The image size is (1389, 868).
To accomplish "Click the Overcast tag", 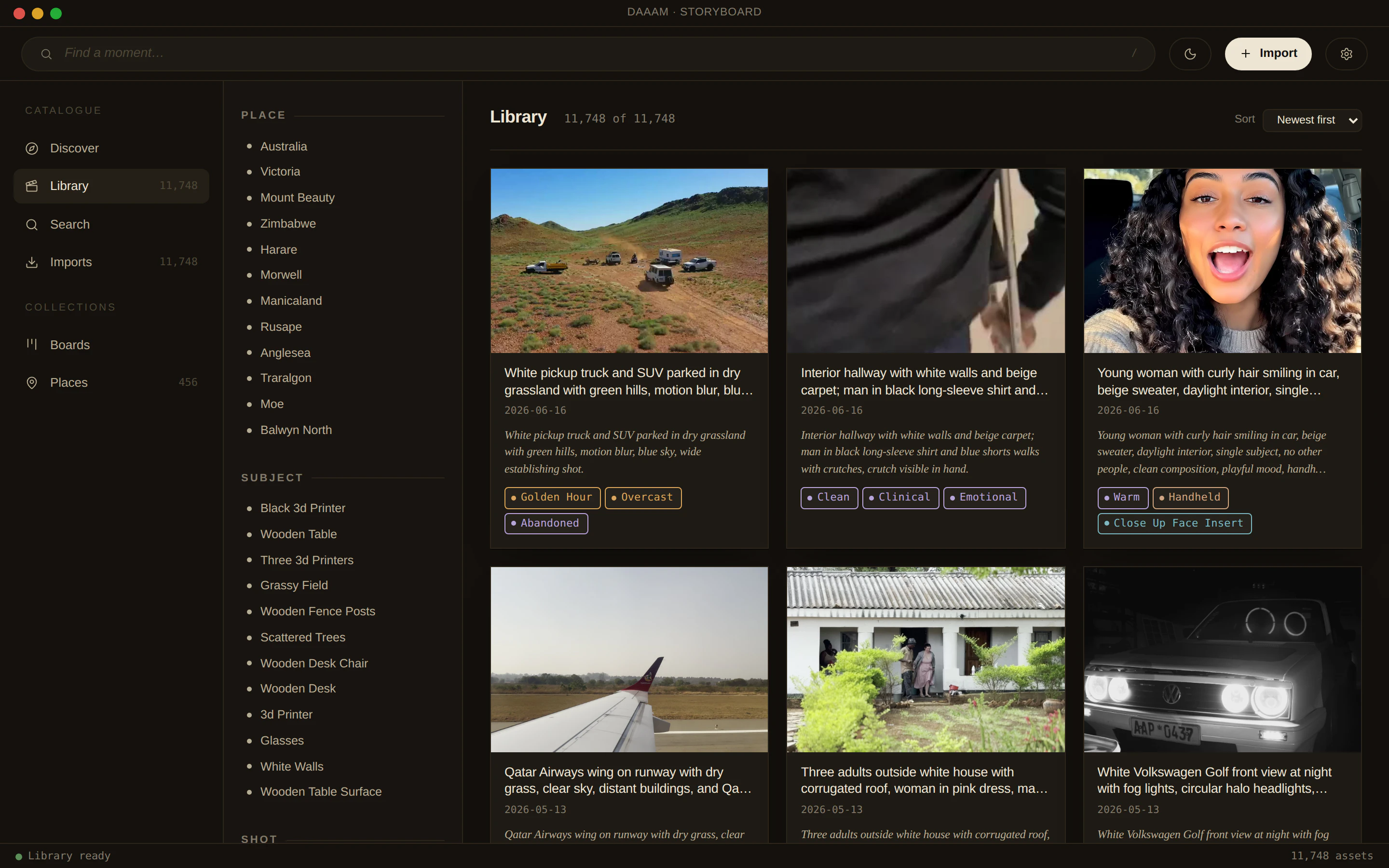I will [643, 498].
